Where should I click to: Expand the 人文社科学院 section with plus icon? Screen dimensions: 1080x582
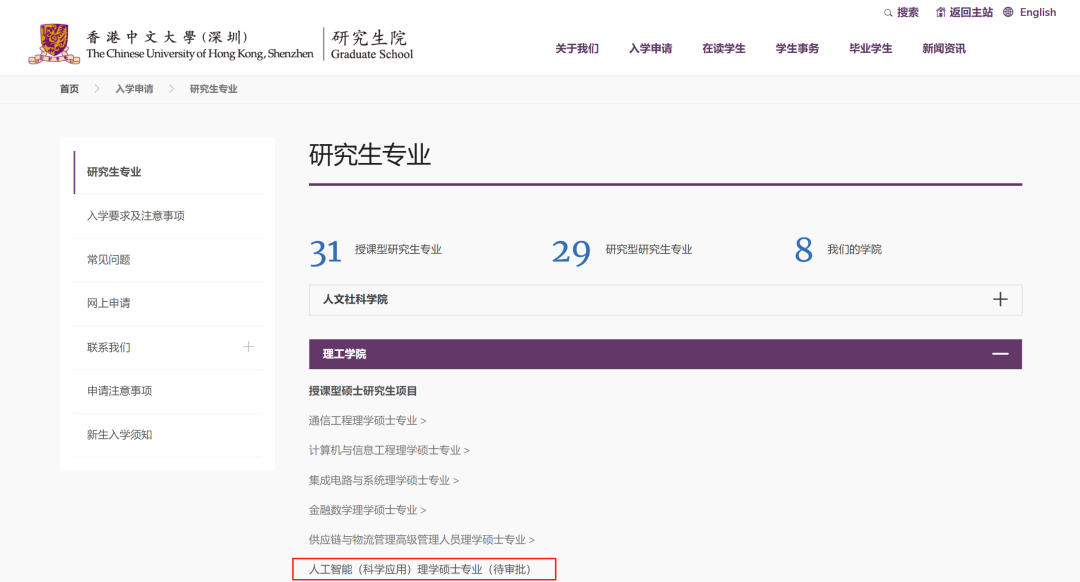999,299
